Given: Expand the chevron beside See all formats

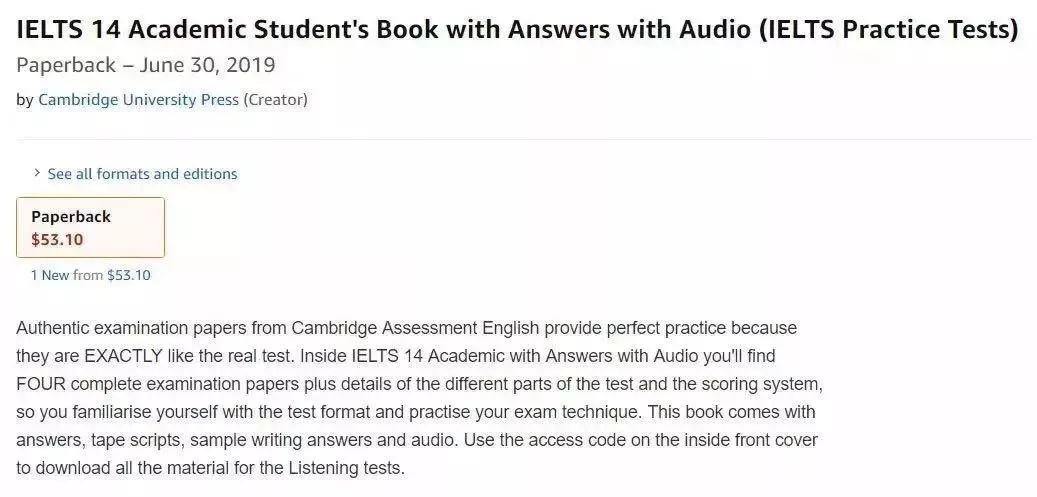Looking at the screenshot, I should point(36,174).
